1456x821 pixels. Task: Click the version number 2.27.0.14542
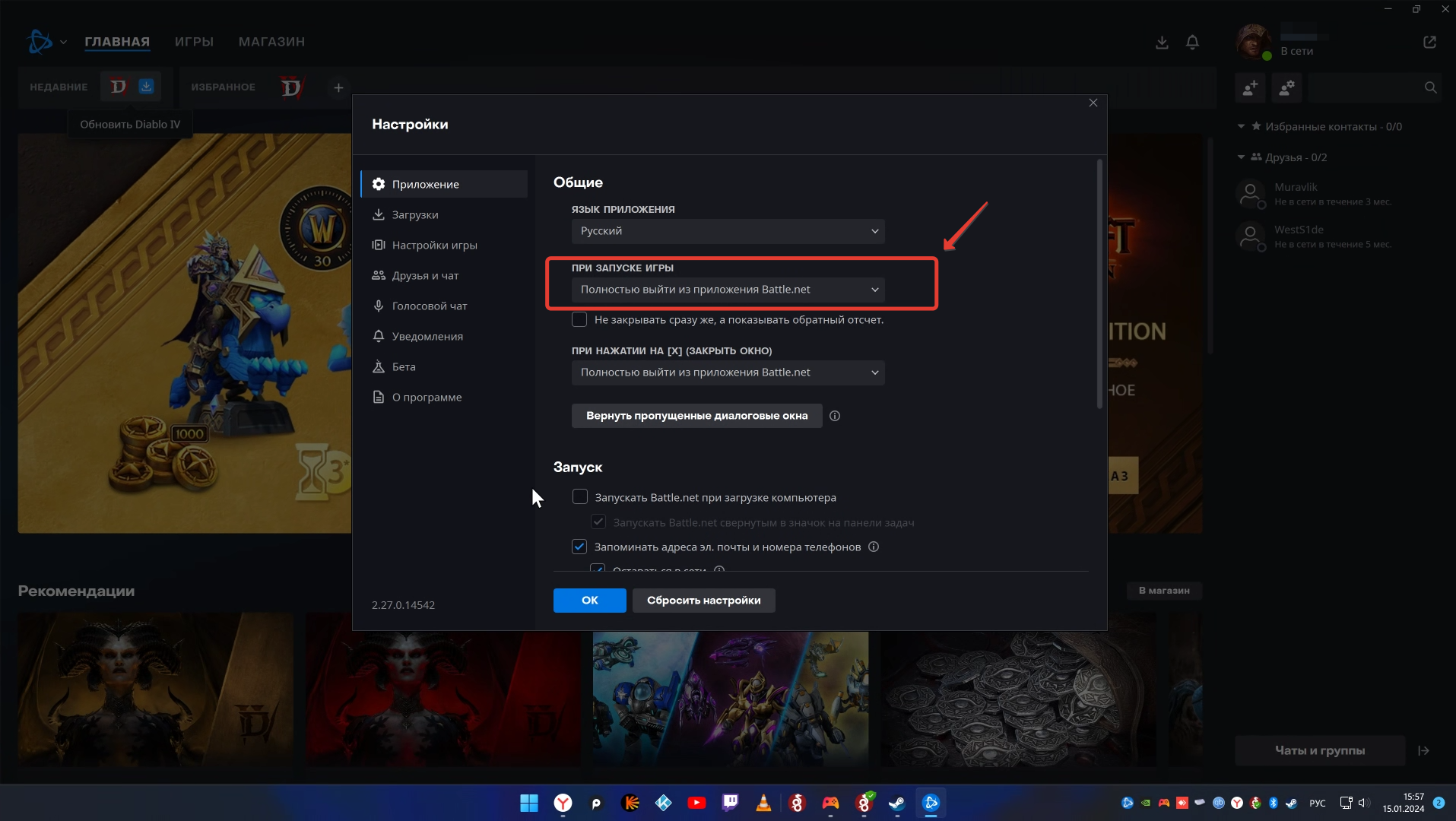403,605
